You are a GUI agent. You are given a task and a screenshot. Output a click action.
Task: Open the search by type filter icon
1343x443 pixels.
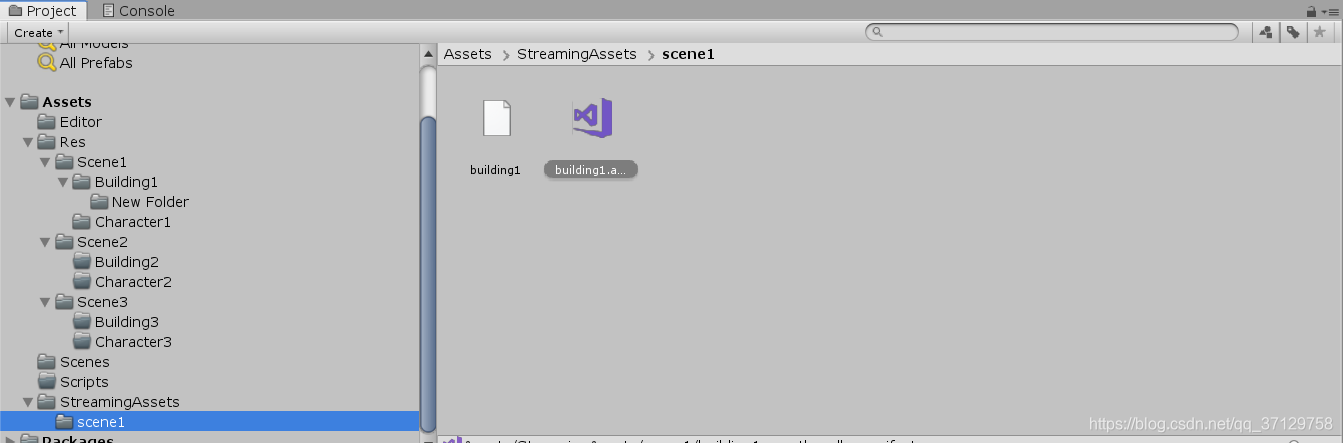[x=1266, y=32]
